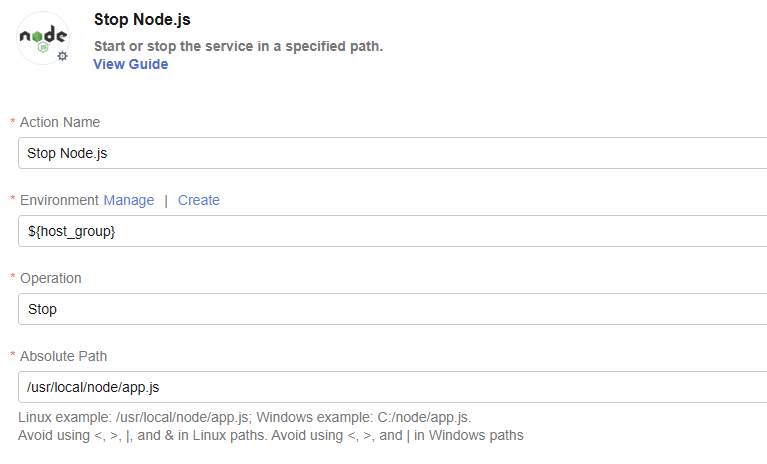767x464 pixels.
Task: Click the Action Name label
Action: [60, 122]
